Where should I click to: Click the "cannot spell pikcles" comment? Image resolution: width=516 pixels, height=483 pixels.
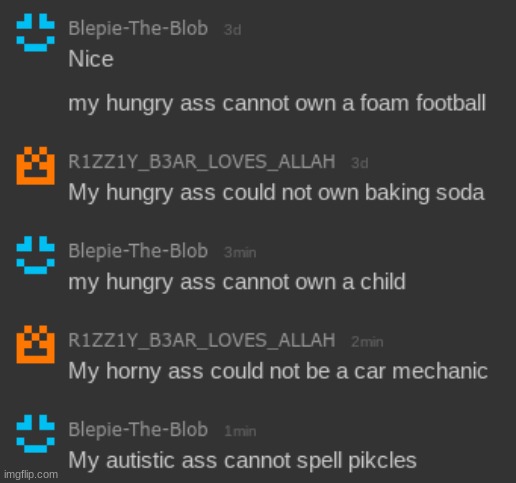click(242, 461)
